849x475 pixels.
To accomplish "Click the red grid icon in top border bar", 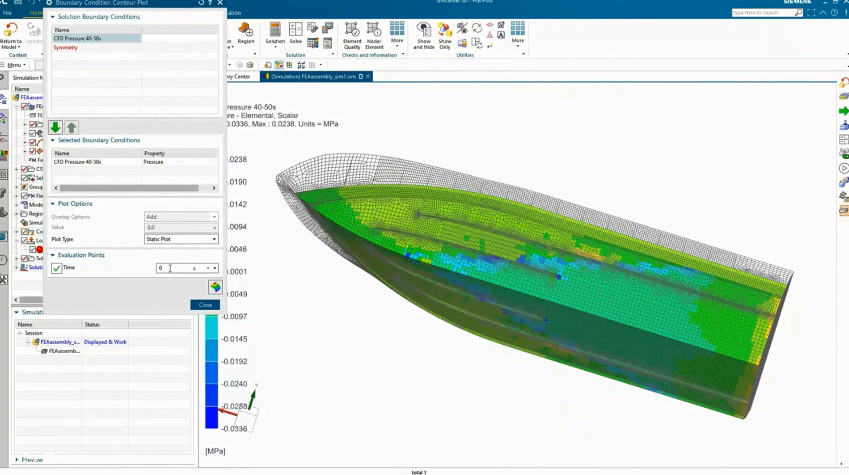I will point(289,65).
